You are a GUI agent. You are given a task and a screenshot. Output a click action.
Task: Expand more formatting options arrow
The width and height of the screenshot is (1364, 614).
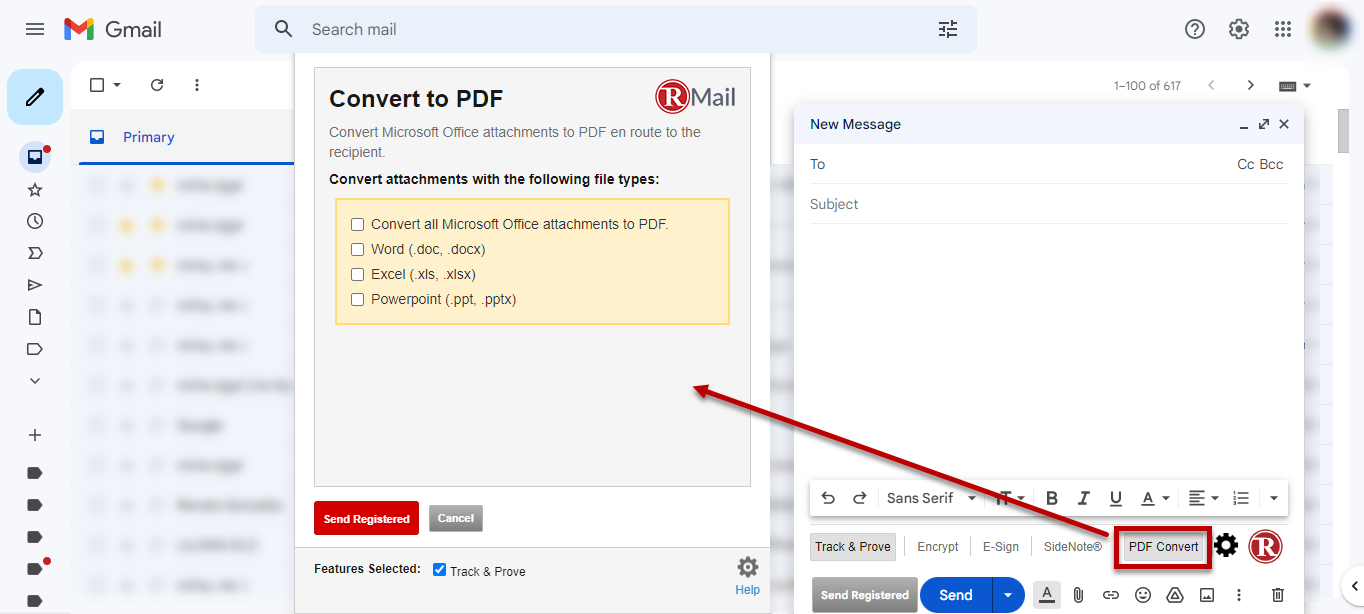(x=1274, y=498)
